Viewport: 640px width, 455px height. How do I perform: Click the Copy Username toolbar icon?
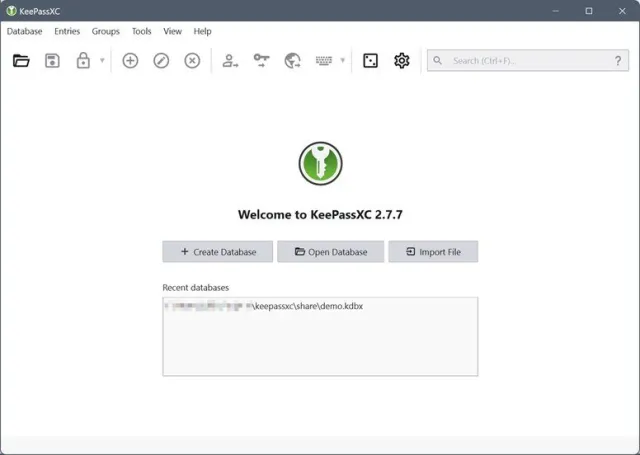pos(230,60)
